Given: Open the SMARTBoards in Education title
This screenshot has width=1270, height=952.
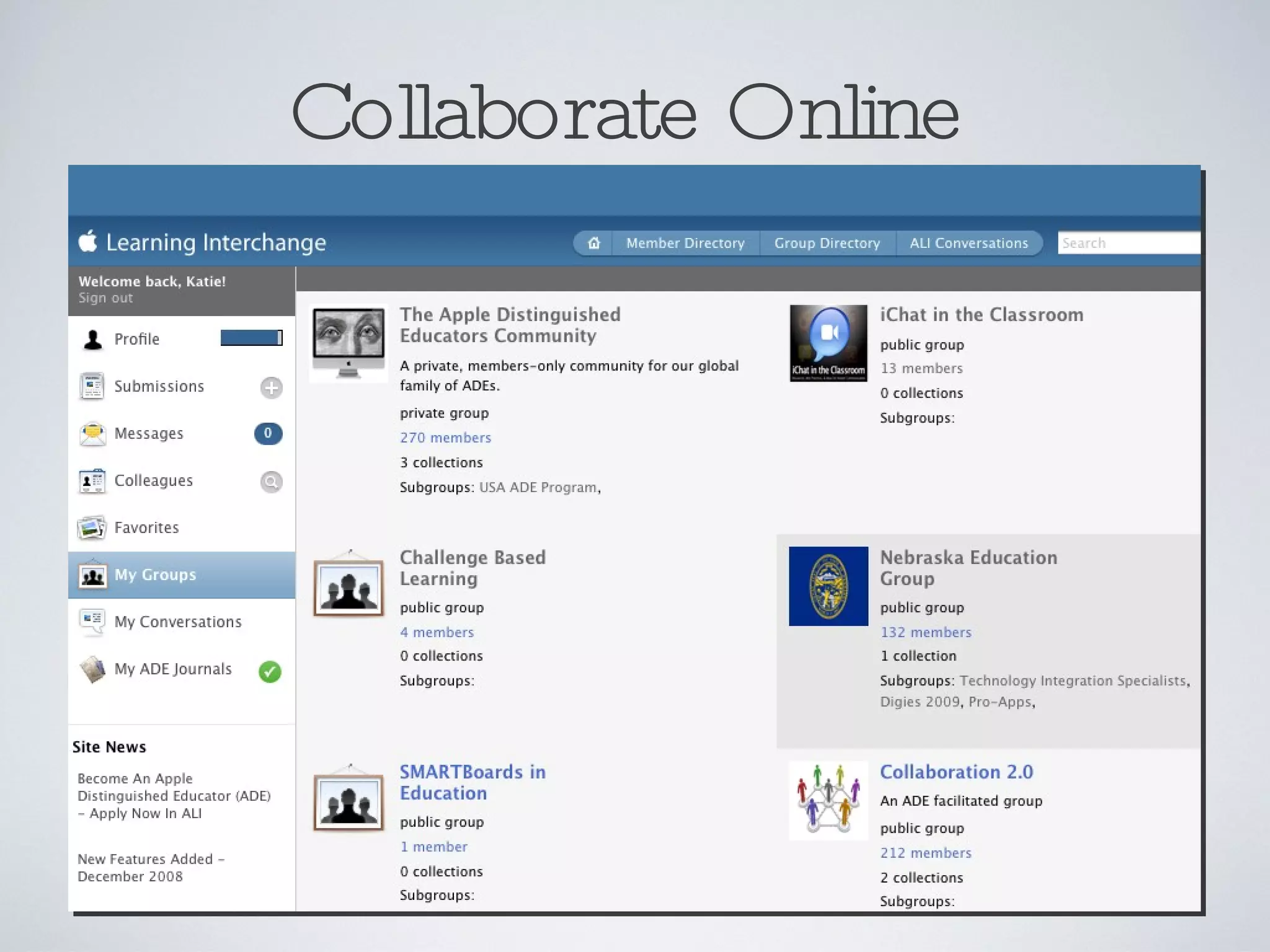Looking at the screenshot, I should pyautogui.click(x=473, y=782).
